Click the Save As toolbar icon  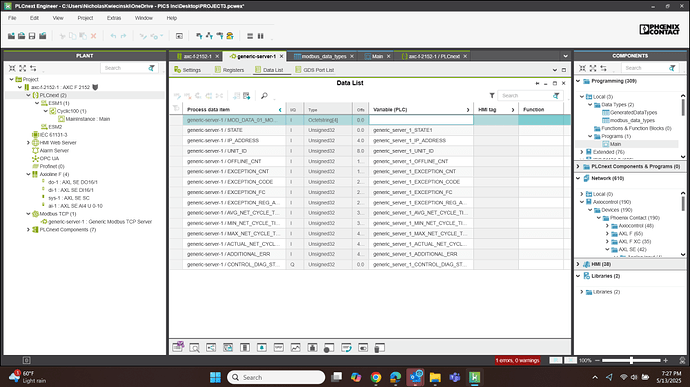[x=43, y=36]
